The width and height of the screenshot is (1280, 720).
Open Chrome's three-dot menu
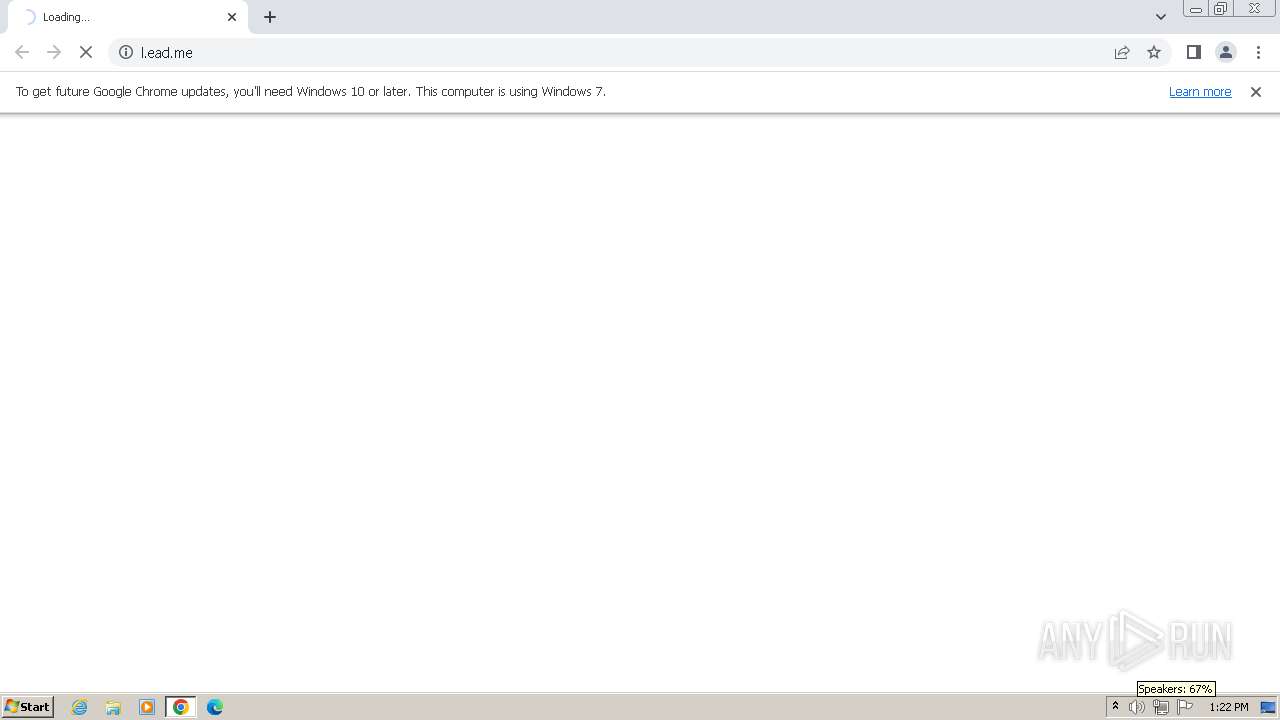pyautogui.click(x=1258, y=52)
